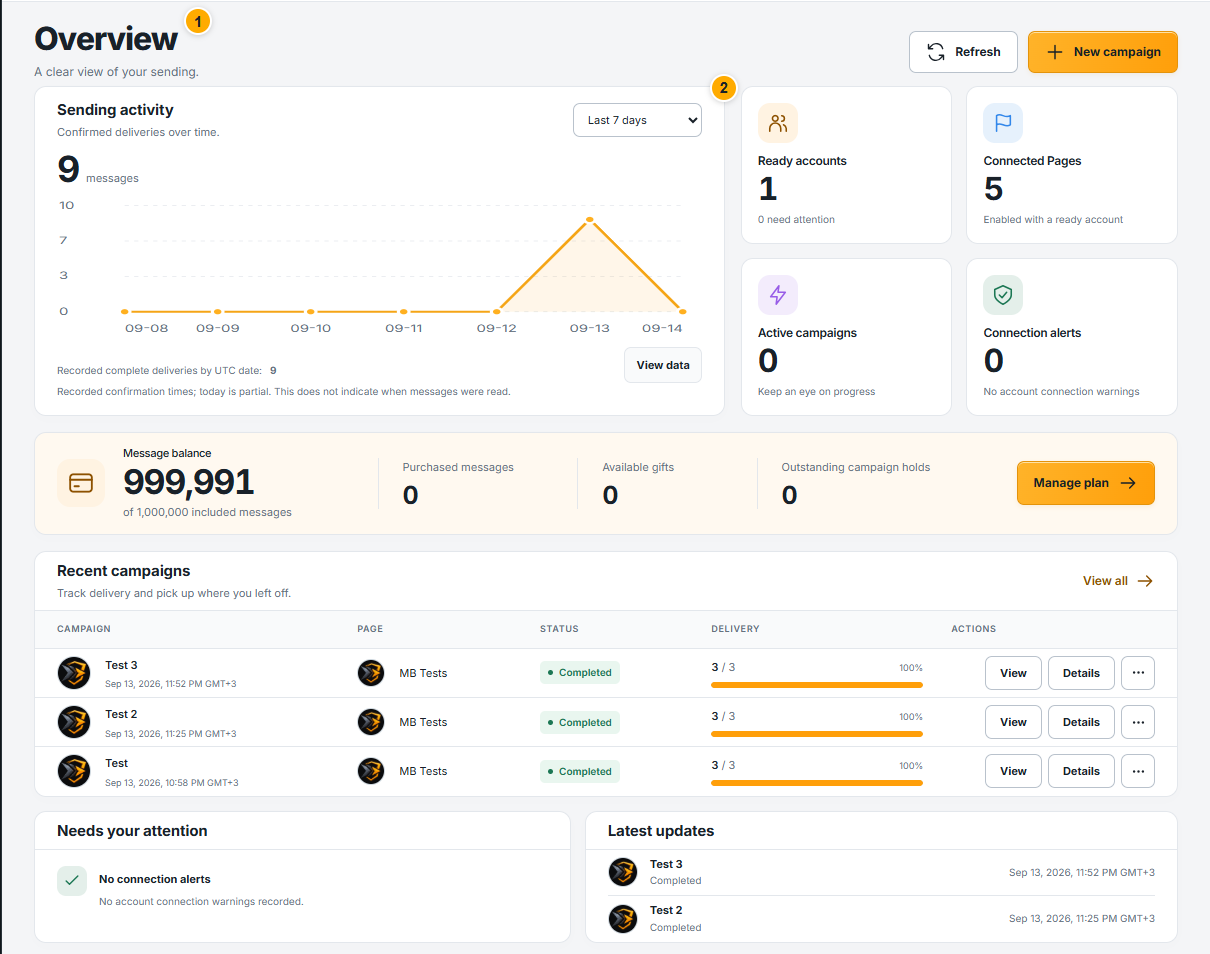Click the Overview page heading
The height and width of the screenshot is (954, 1210).
click(x=106, y=39)
